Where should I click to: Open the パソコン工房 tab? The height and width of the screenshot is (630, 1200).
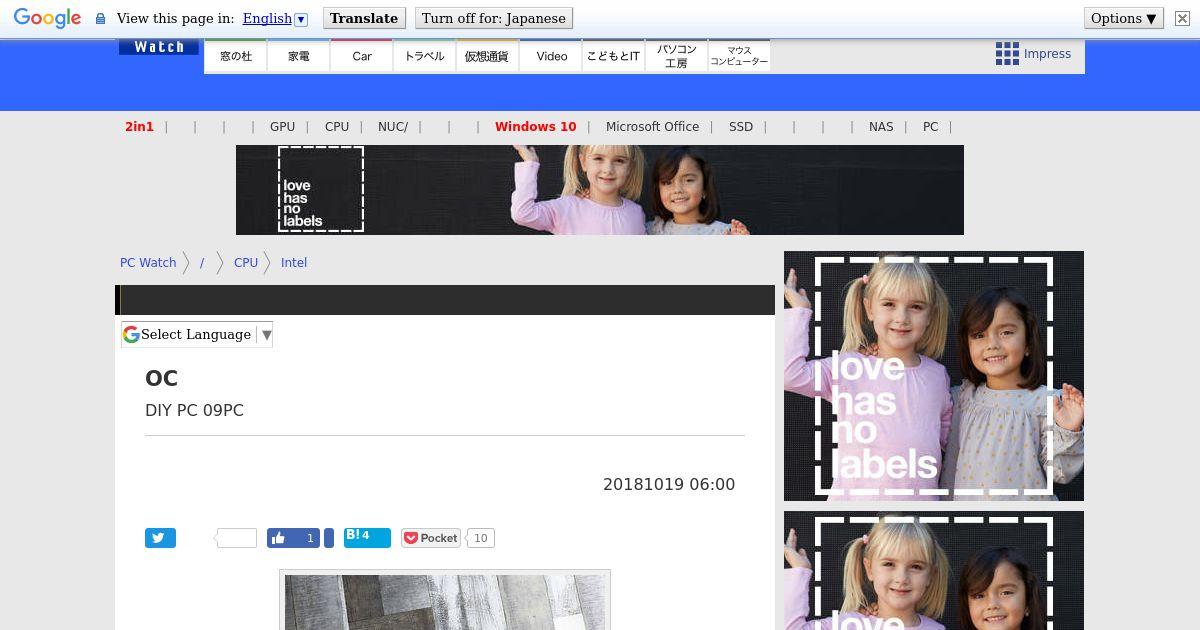tap(676, 56)
